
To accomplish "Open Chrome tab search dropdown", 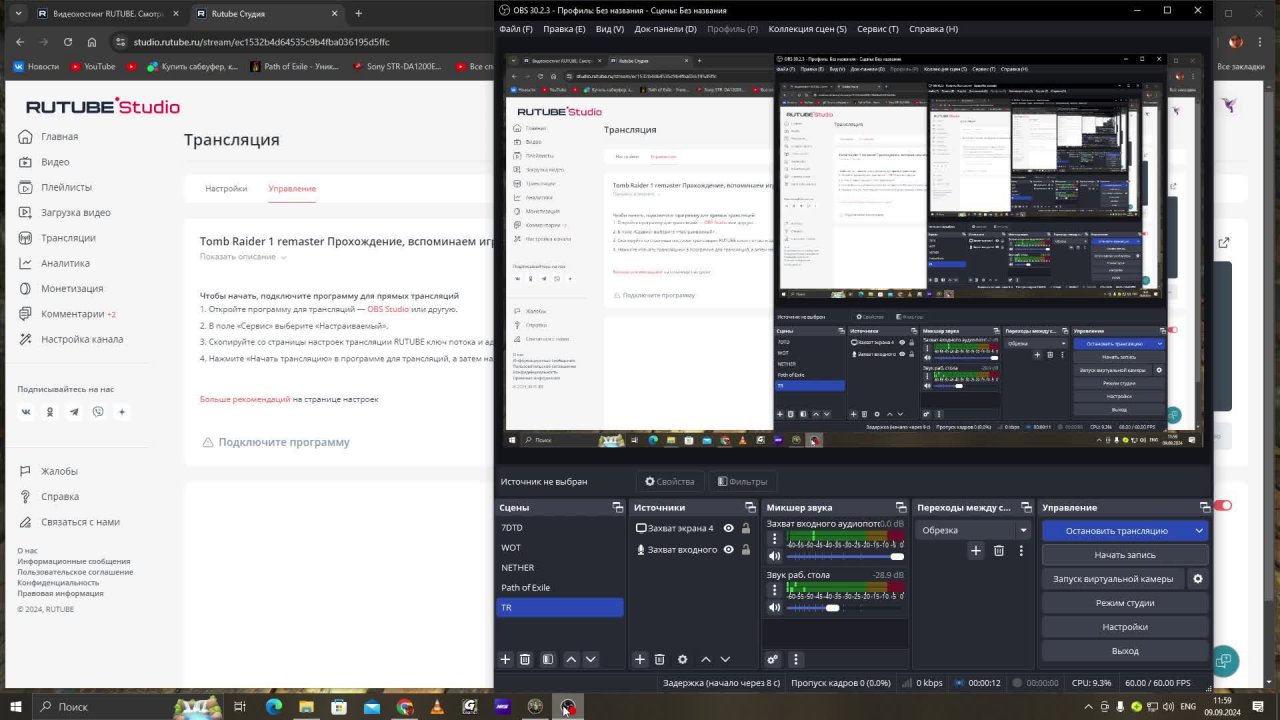I will tap(17, 13).
